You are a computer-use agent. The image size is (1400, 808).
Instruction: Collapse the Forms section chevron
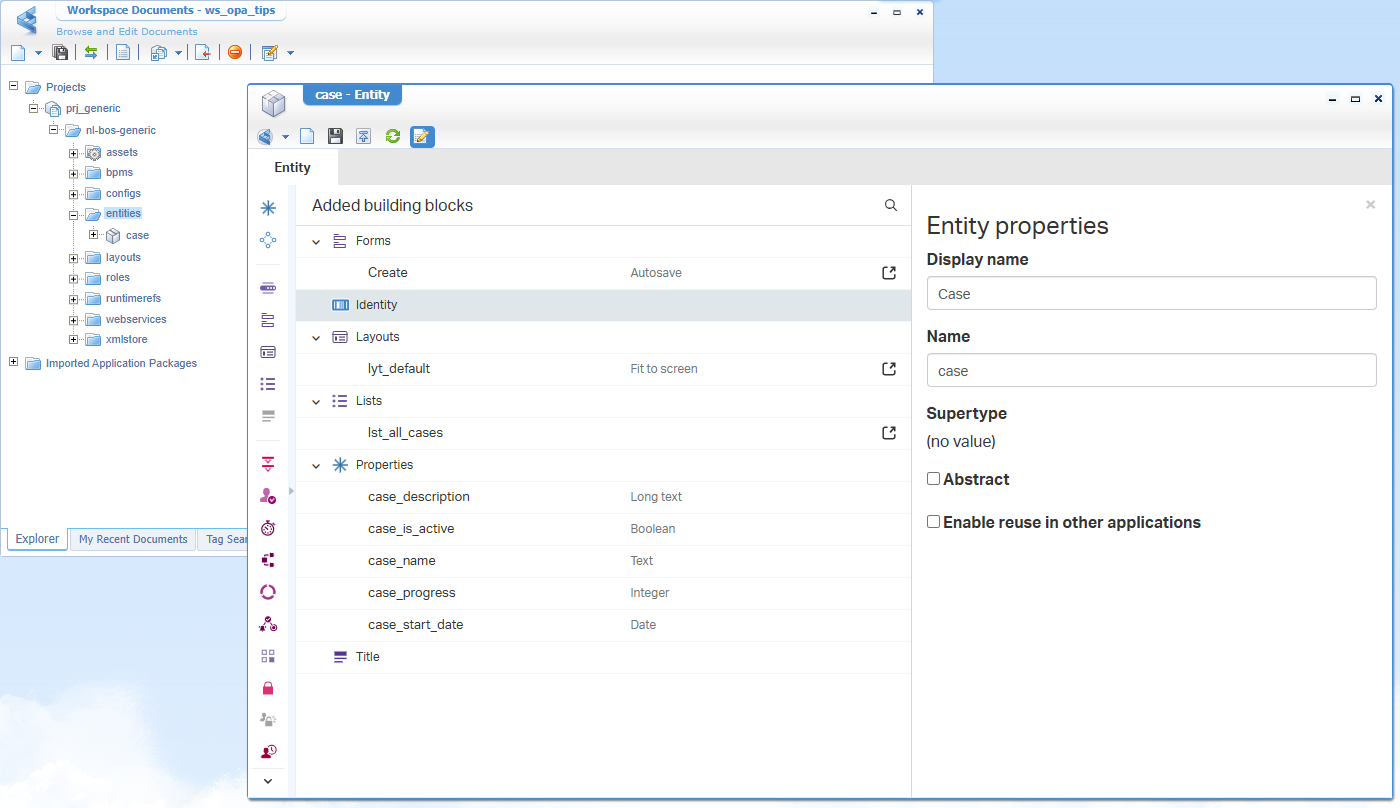[x=316, y=242]
